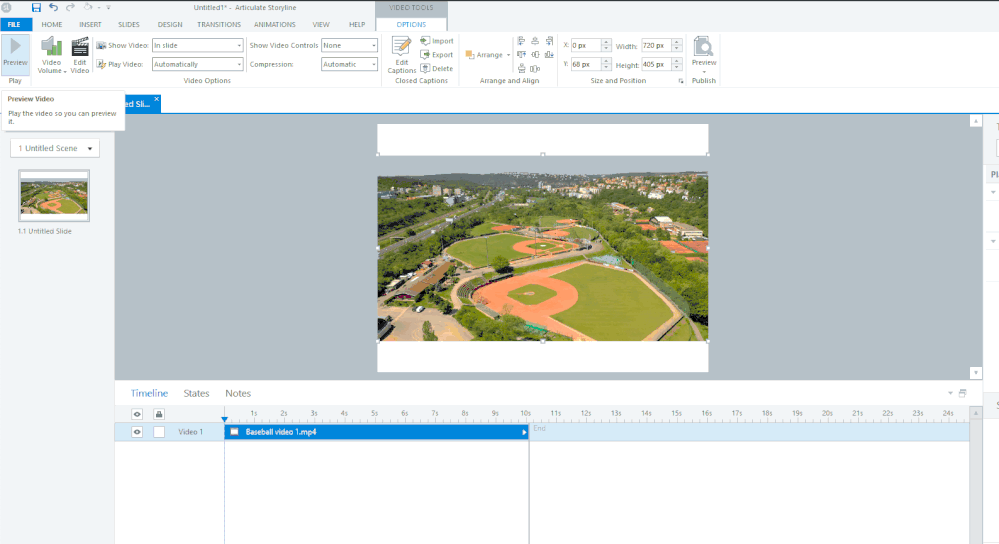Screen dimensions: 999x544
Task: Toggle the lock checkbox for Video 1
Action: click(158, 432)
